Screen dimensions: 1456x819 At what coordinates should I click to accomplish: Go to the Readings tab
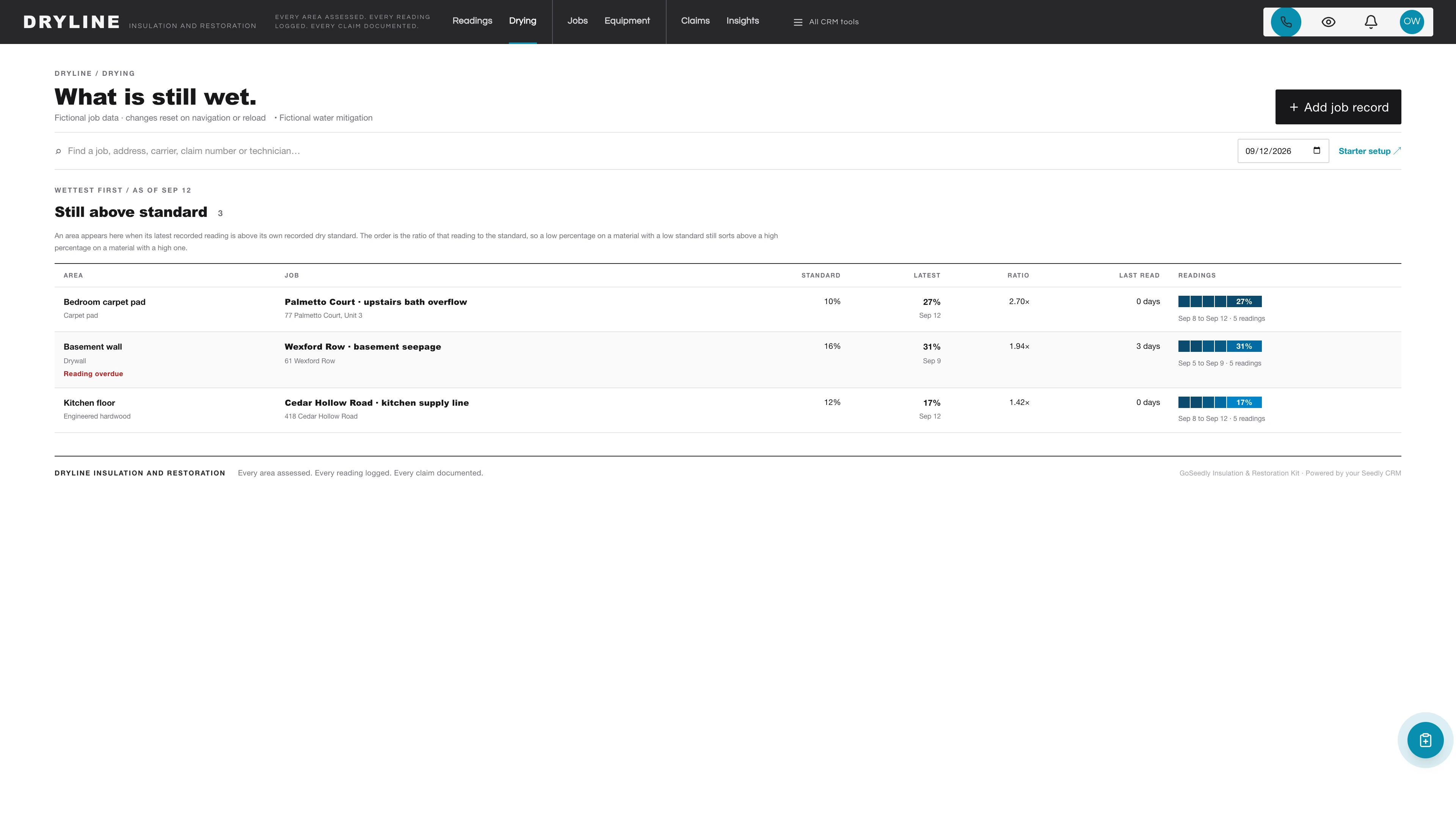(x=472, y=21)
